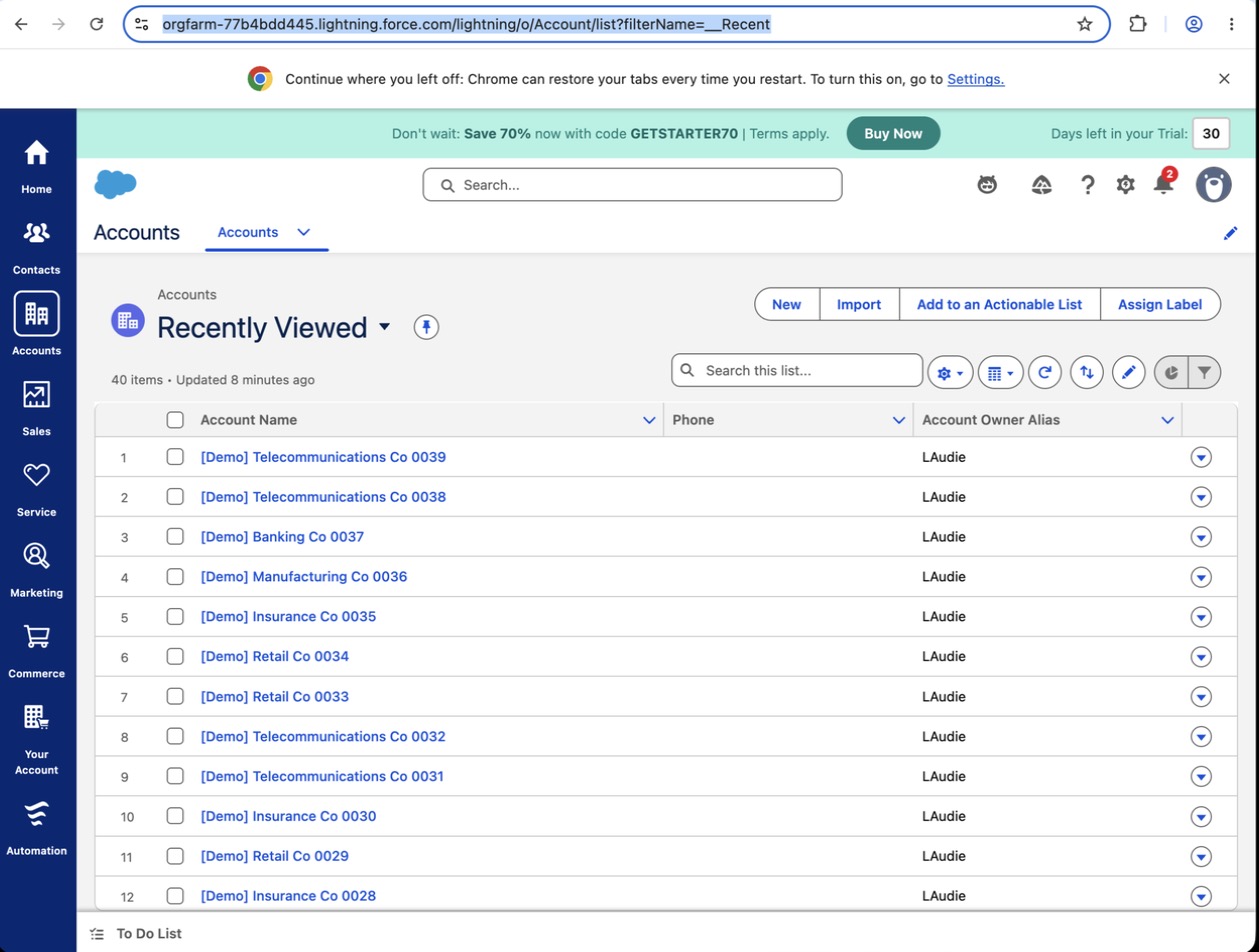Toggle the select all rows checkbox
Viewport: 1259px width, 952px height.
[175, 420]
